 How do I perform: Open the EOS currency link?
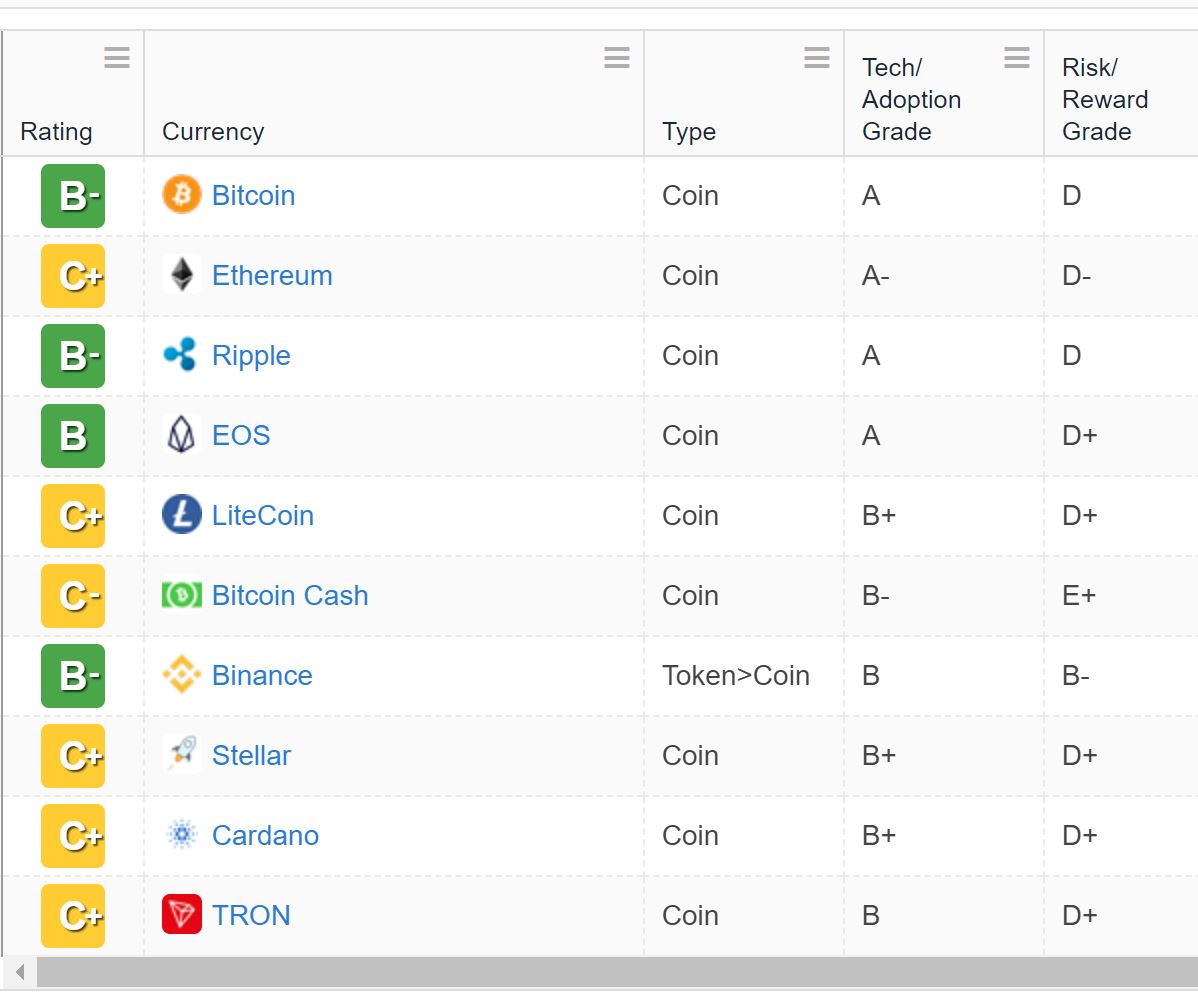click(x=241, y=435)
